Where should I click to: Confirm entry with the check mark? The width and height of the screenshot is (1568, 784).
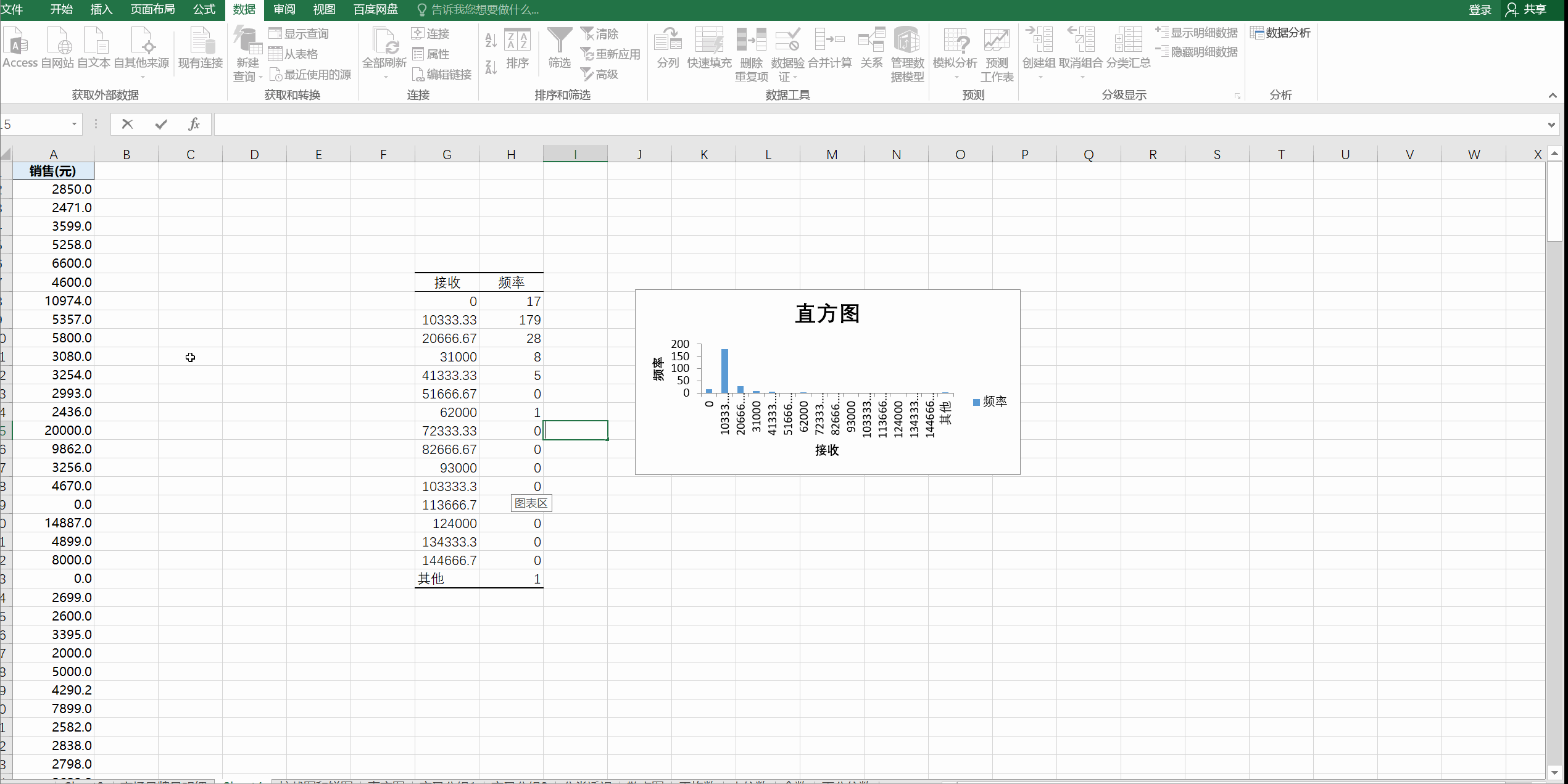(x=161, y=124)
